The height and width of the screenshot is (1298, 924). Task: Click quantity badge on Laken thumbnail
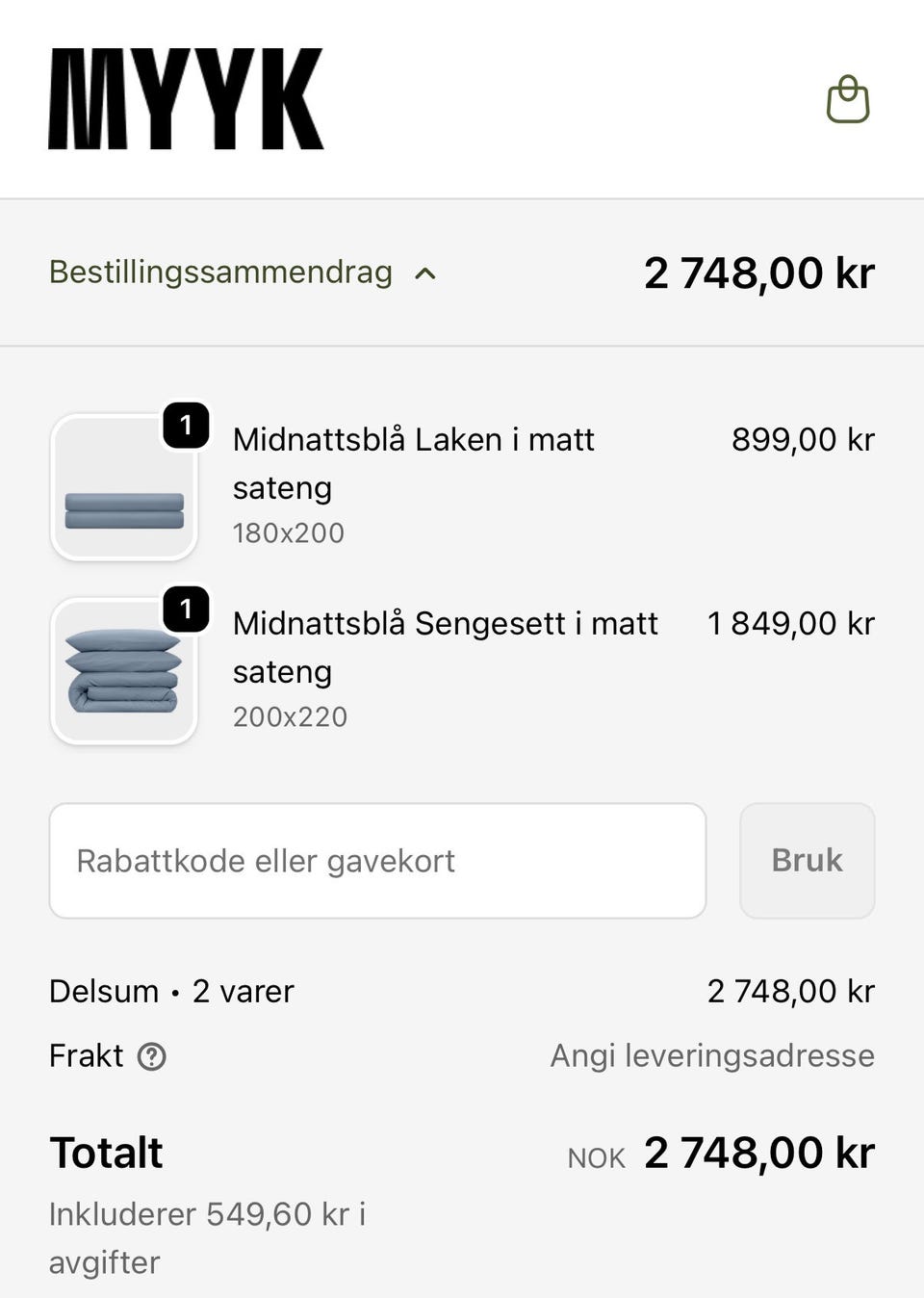(186, 426)
